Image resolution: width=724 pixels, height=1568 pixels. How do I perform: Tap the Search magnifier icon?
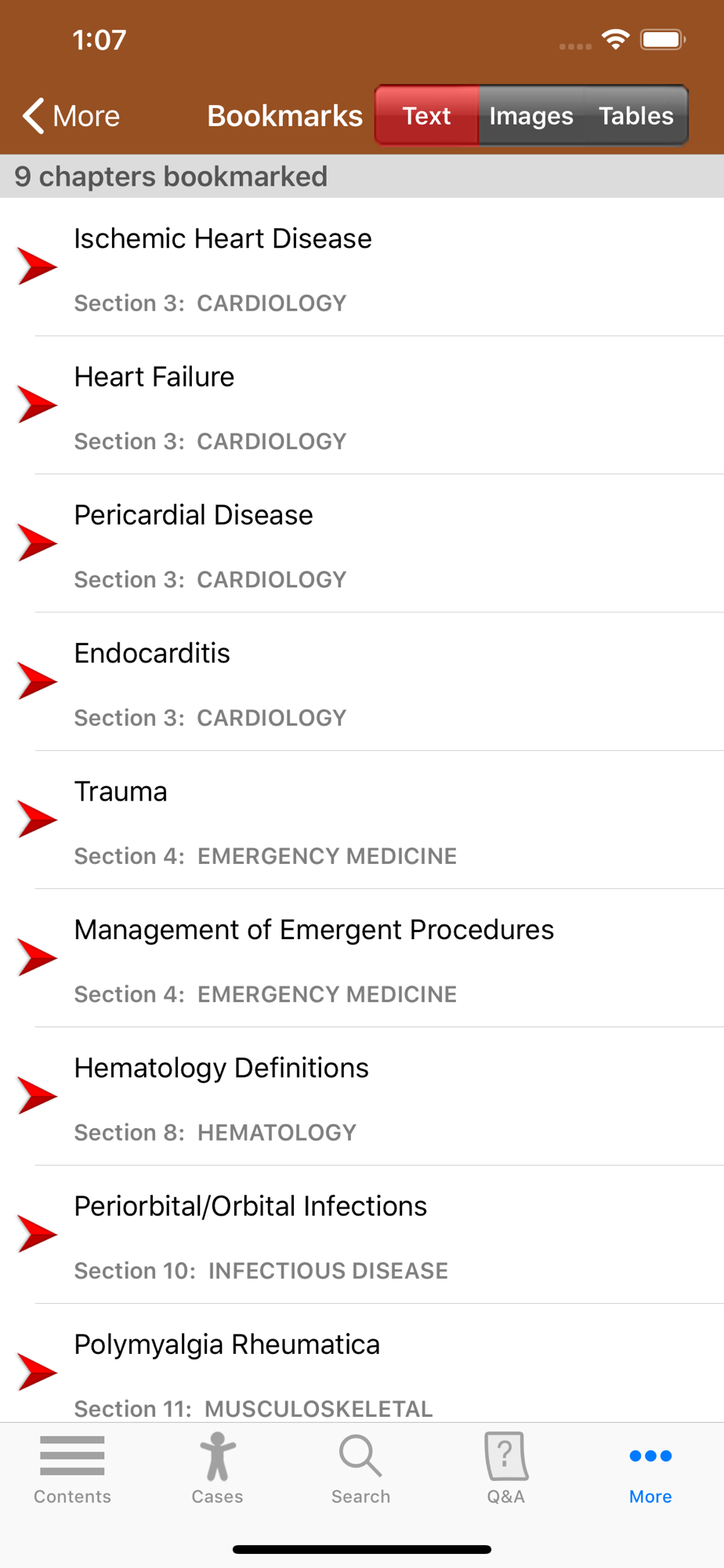click(x=360, y=1456)
